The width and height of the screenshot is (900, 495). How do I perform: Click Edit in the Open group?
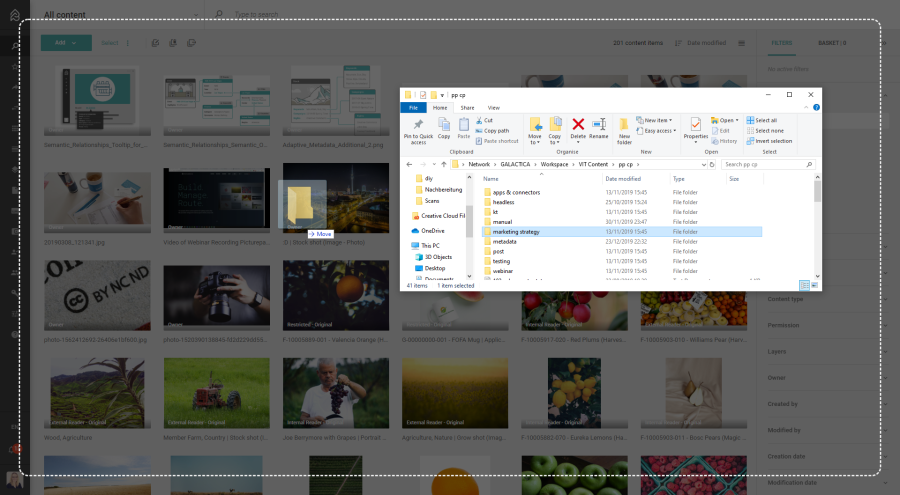pyautogui.click(x=721, y=130)
